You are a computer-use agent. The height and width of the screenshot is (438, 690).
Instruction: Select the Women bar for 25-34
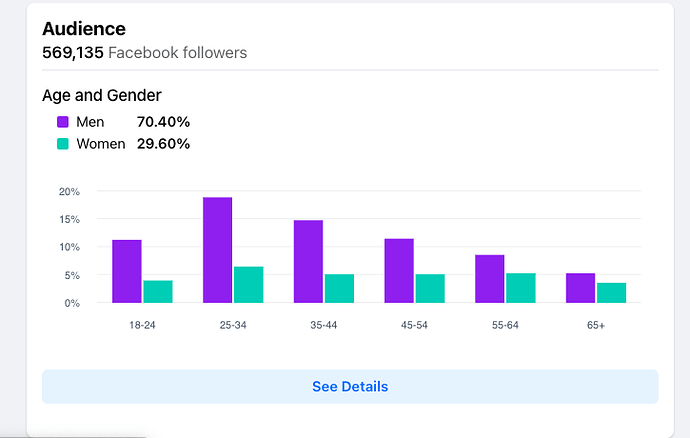(x=249, y=285)
